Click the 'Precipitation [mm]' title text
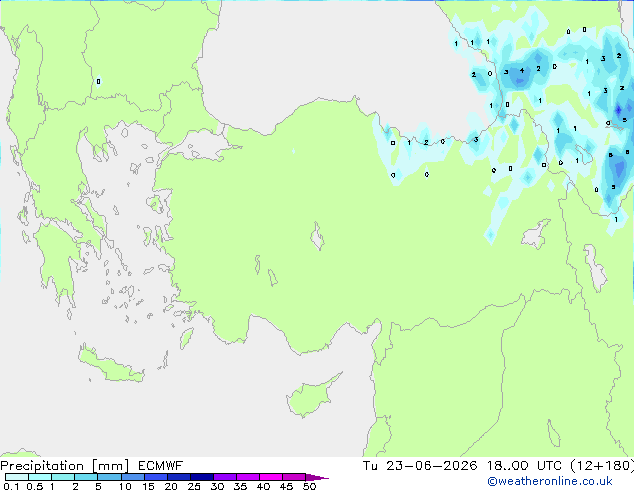 coord(64,466)
